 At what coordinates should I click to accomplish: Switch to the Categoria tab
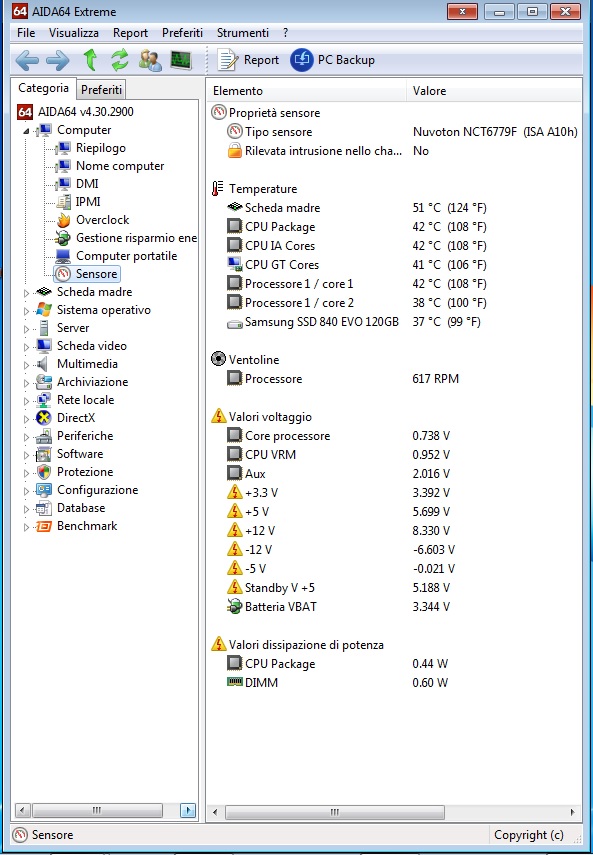click(x=44, y=88)
